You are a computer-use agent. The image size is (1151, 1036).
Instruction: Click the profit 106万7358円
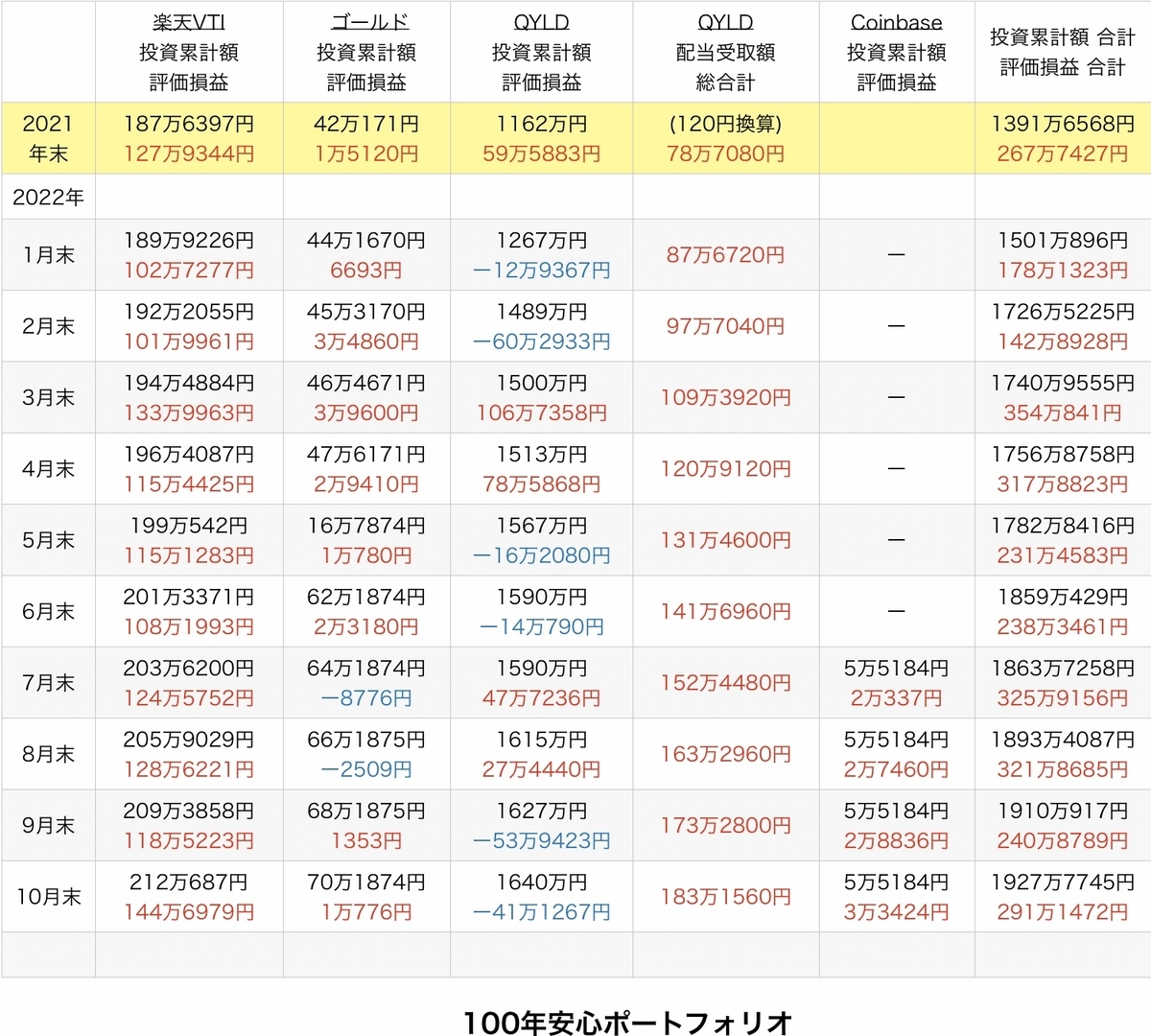[542, 412]
